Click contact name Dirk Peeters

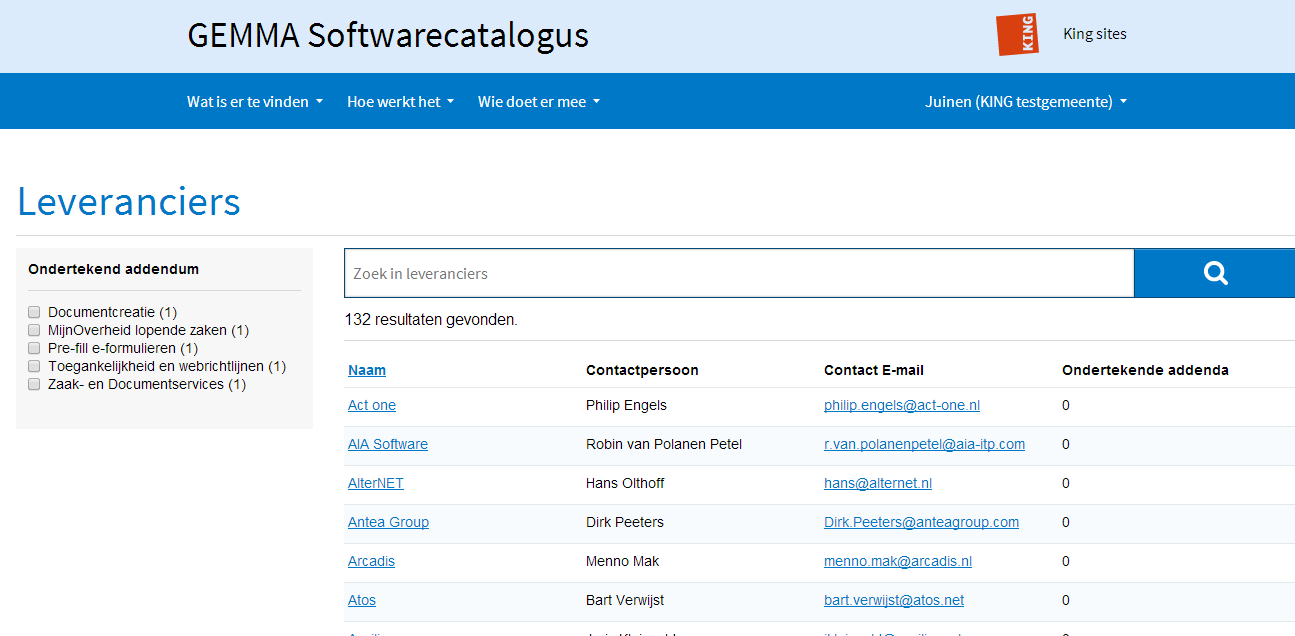pos(625,522)
